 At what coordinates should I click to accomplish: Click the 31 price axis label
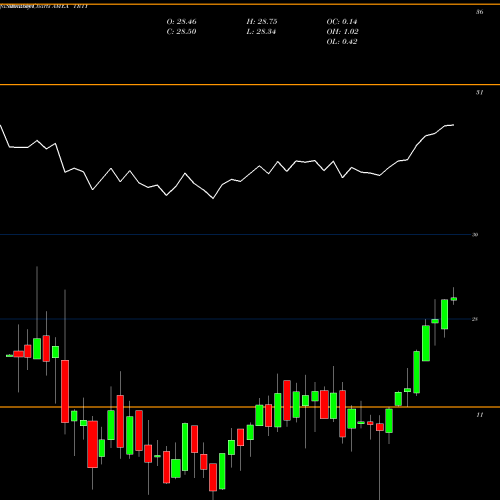coord(479,93)
